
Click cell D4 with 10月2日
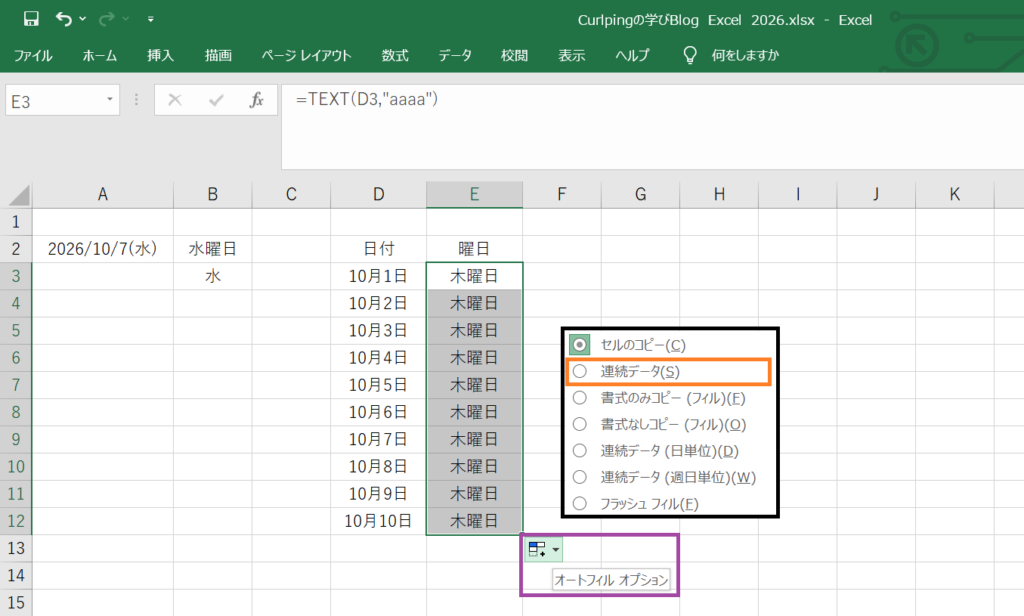pyautogui.click(x=378, y=304)
